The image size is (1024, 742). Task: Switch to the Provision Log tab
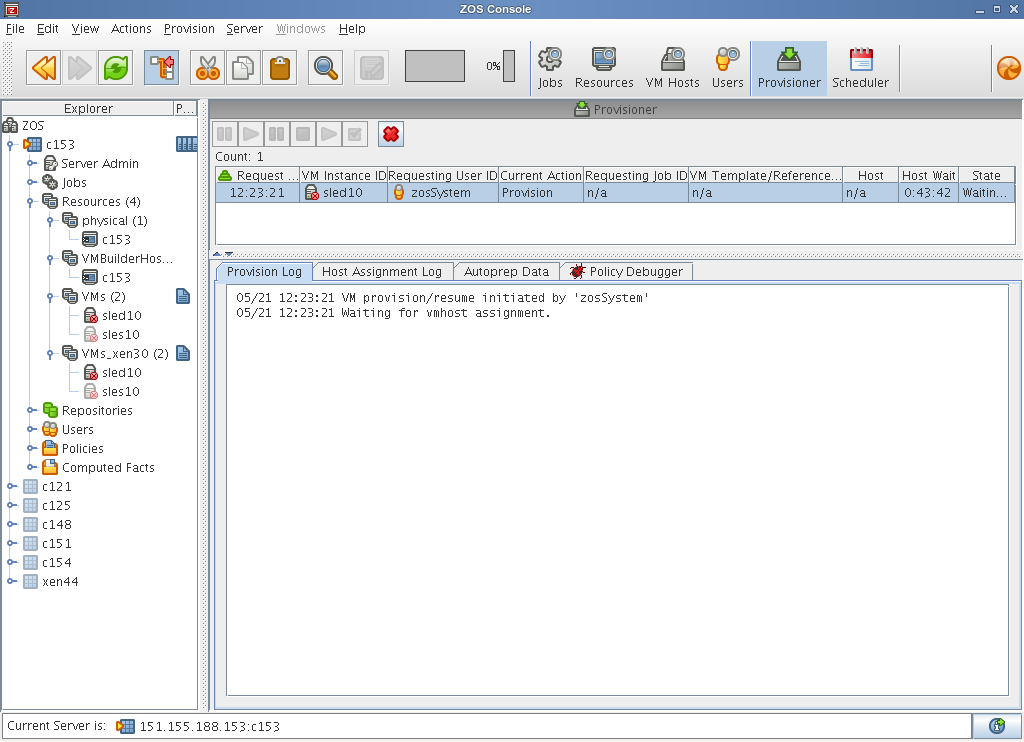pyautogui.click(x=264, y=272)
